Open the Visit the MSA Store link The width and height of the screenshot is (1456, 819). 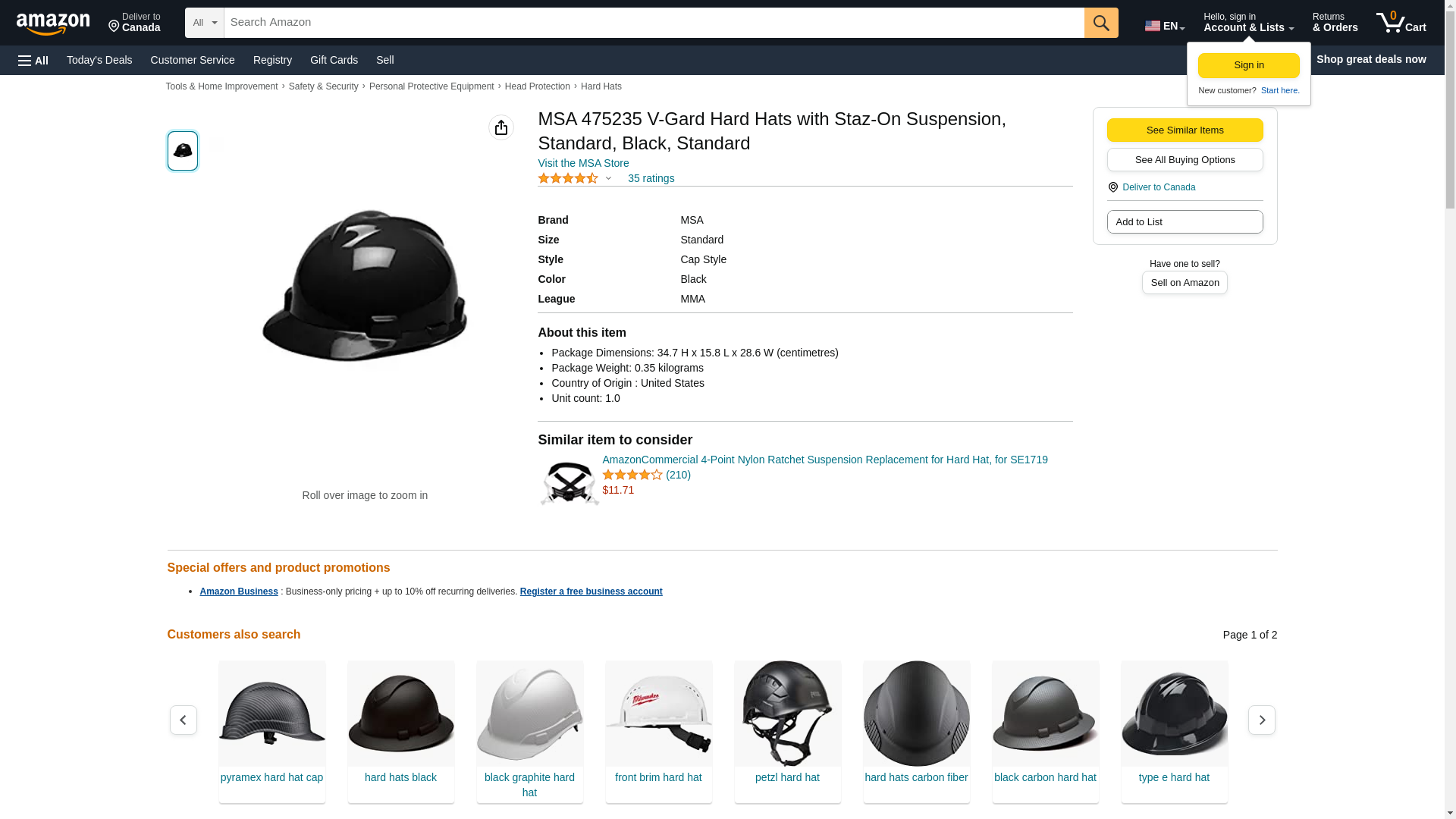click(583, 163)
